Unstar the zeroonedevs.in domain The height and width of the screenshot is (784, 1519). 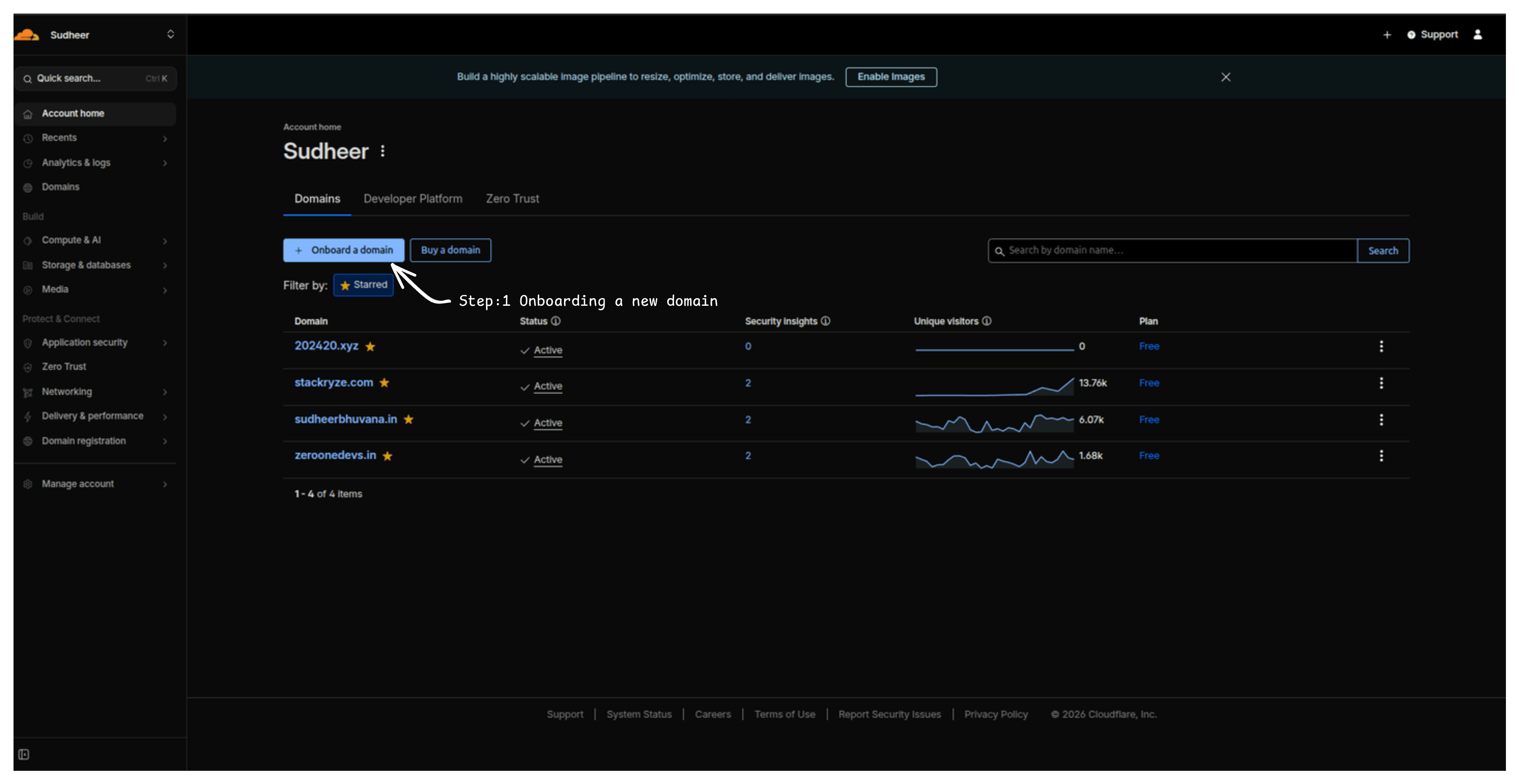coord(387,457)
